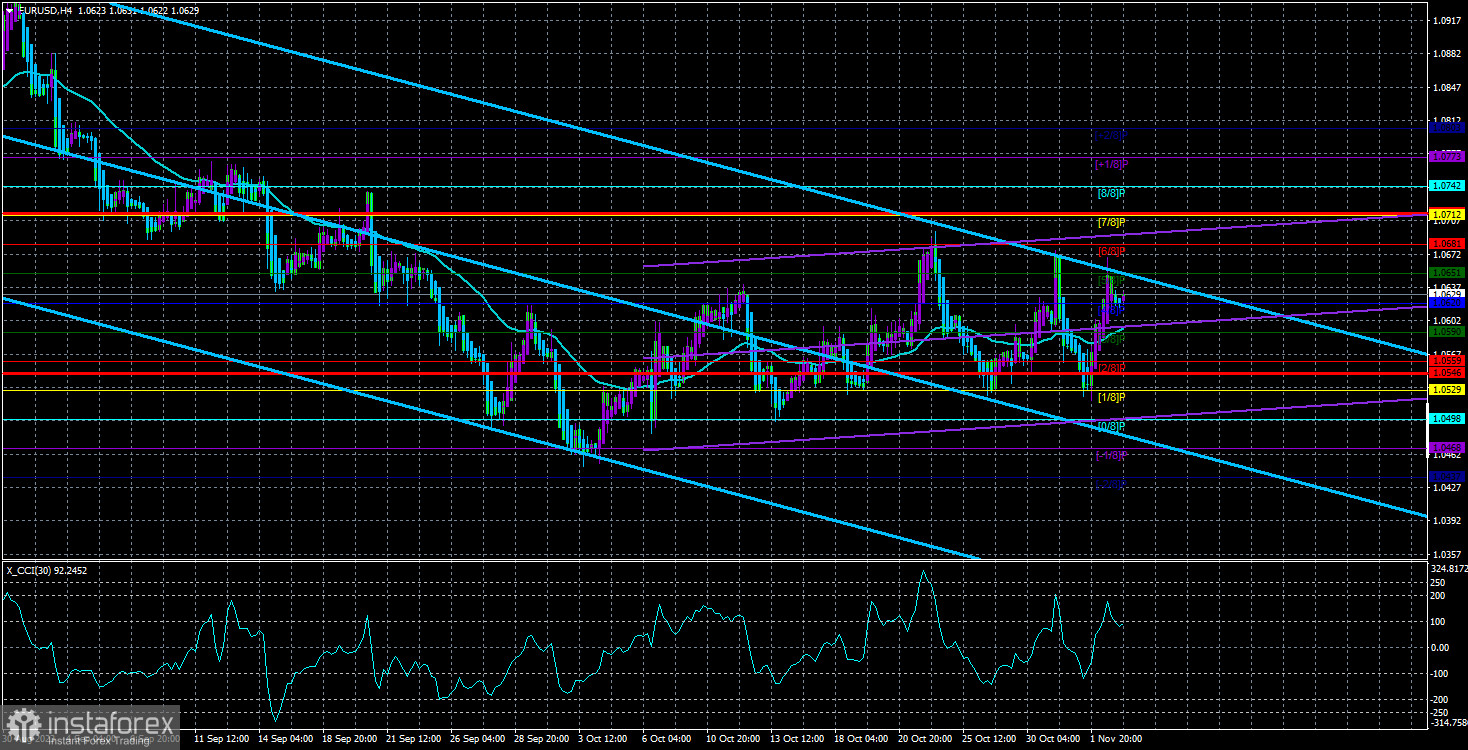Click the [6/8]P Murray level label
This screenshot has height=750, width=1468.
click(1111, 251)
